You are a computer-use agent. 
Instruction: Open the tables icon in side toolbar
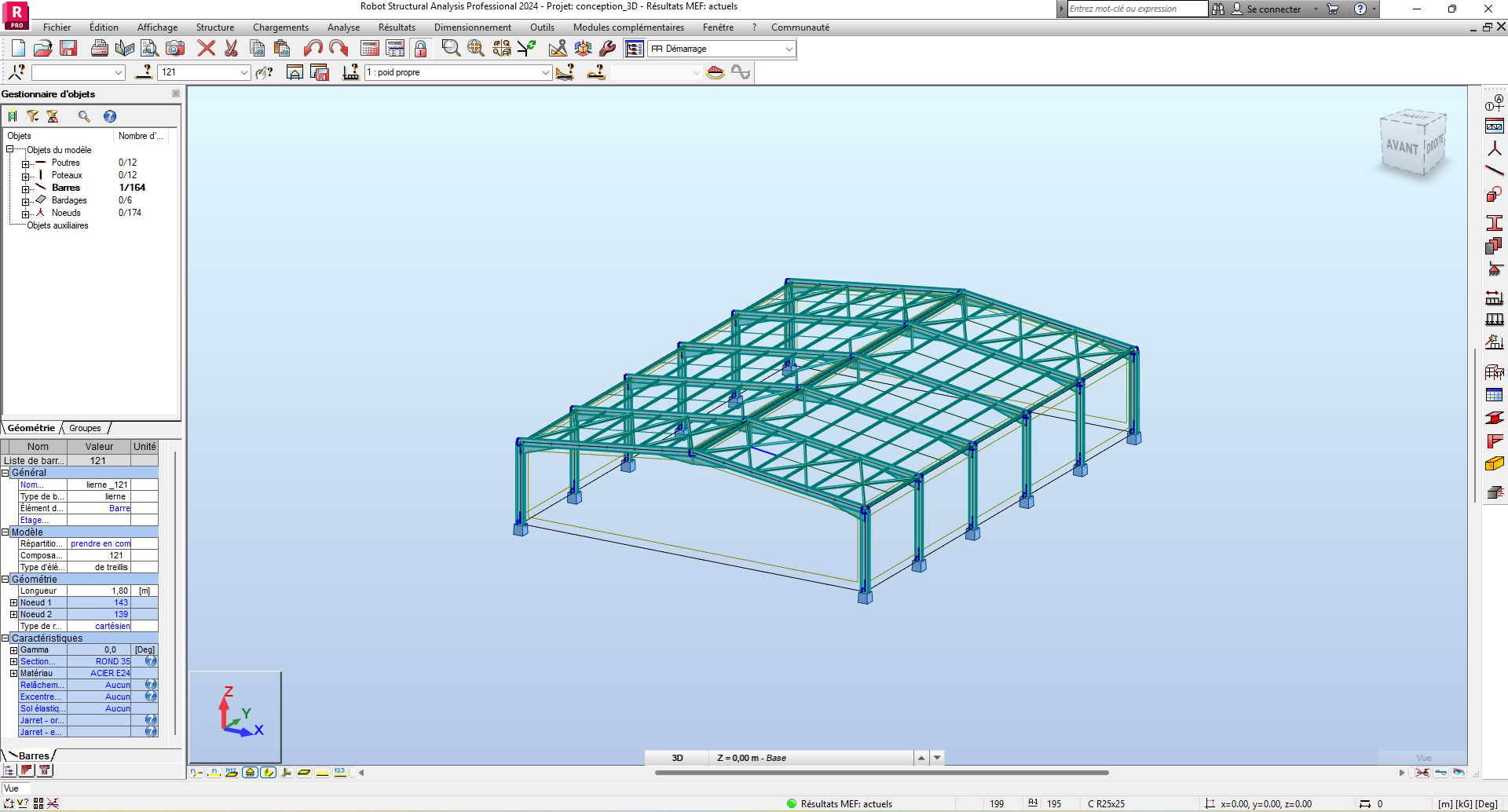(1495, 395)
